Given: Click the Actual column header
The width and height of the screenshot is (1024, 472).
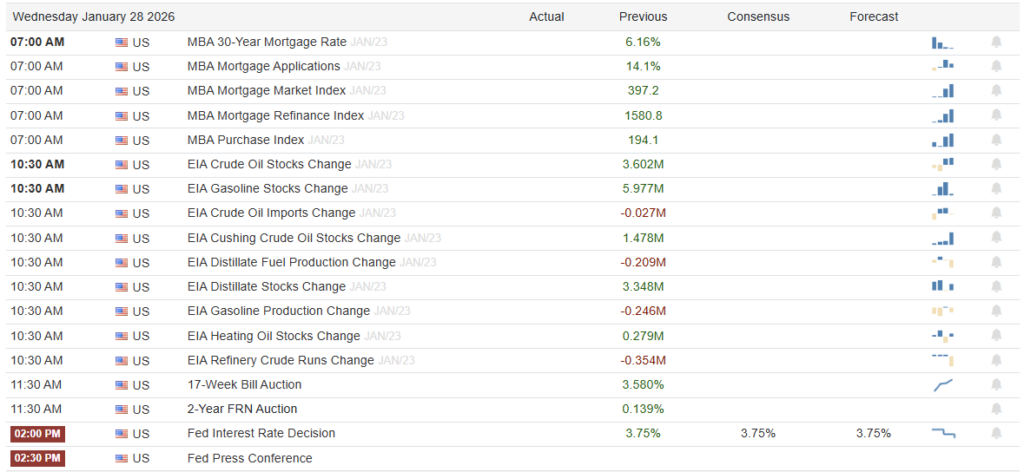Looking at the screenshot, I should (x=546, y=17).
